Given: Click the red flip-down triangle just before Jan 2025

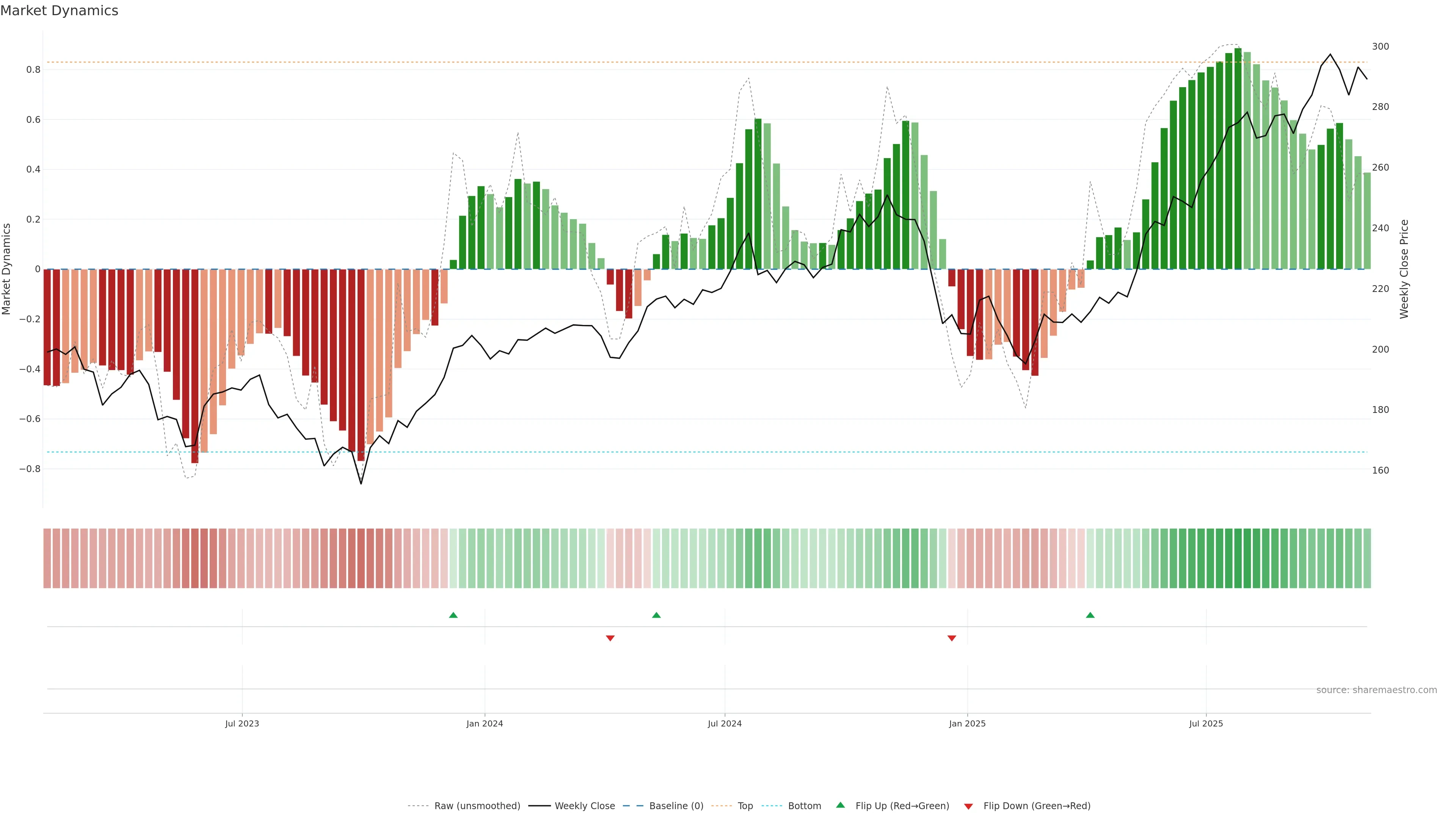Looking at the screenshot, I should (x=952, y=638).
